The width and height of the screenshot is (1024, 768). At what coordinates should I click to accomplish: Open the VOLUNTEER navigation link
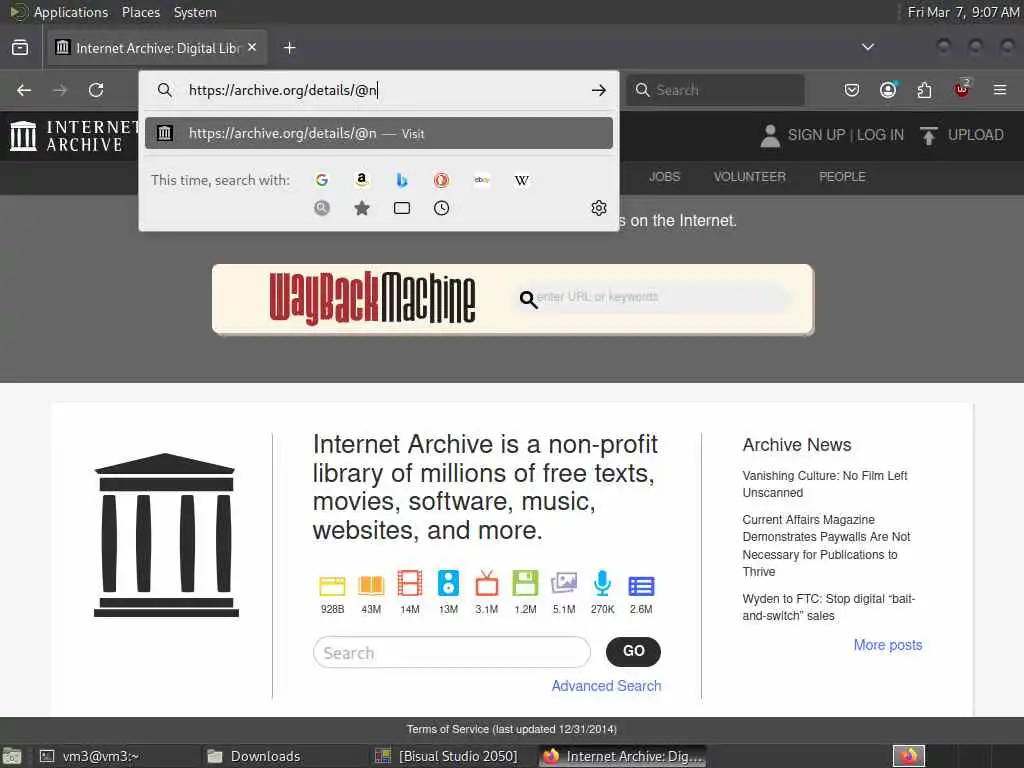749,176
